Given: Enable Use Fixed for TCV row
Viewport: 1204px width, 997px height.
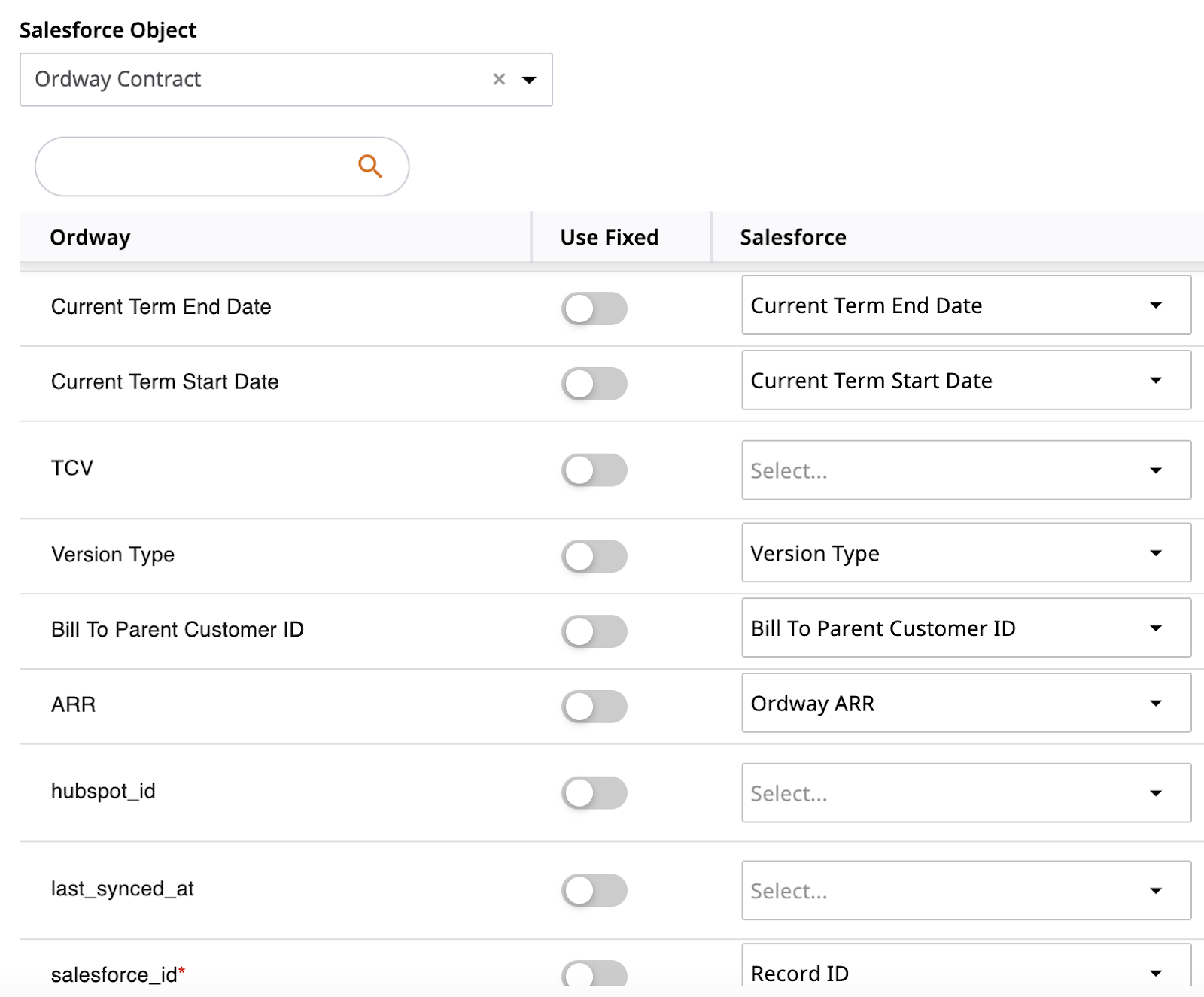Looking at the screenshot, I should 594,470.
